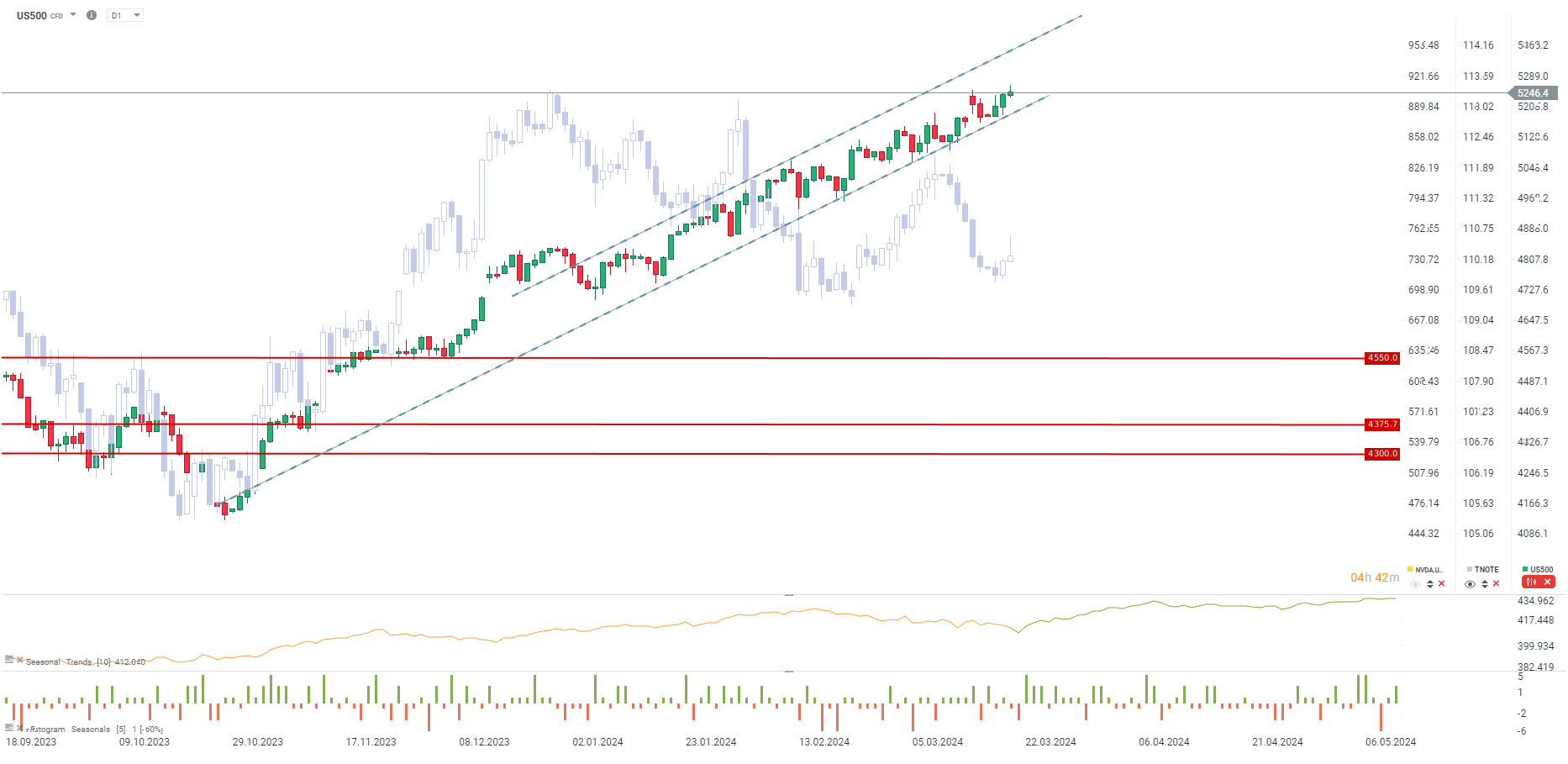Reorder NVDA overlay using up-down arrows
Viewport: 1568px width, 764px height.
coord(1430,584)
